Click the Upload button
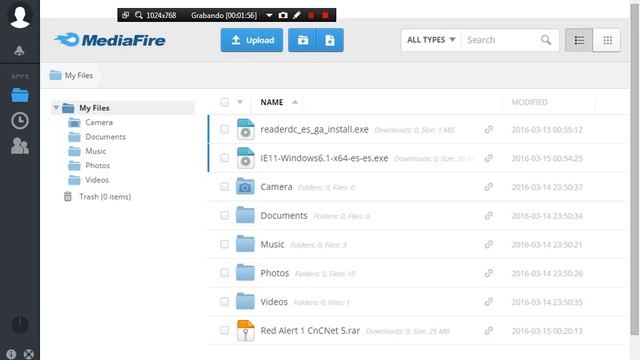Screen dimensions: 640x360 click(252, 40)
